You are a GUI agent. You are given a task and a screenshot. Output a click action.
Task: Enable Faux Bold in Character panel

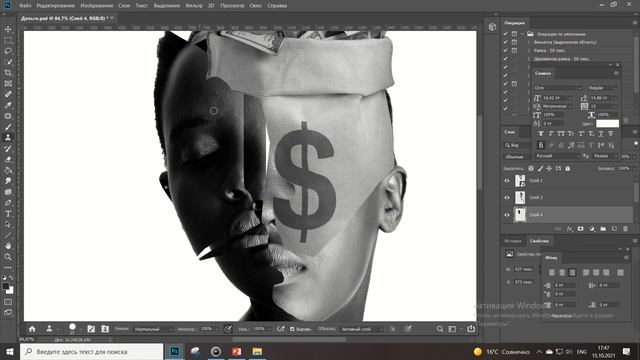[541, 134]
